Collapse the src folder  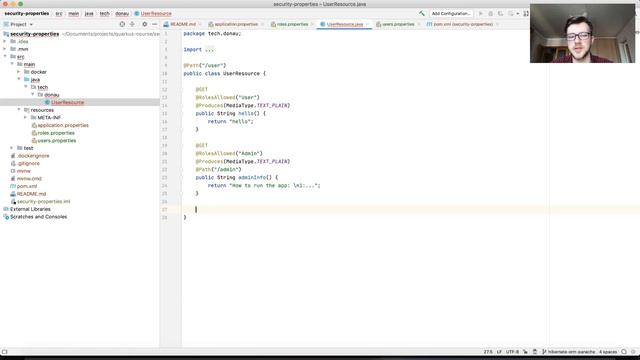point(5,56)
